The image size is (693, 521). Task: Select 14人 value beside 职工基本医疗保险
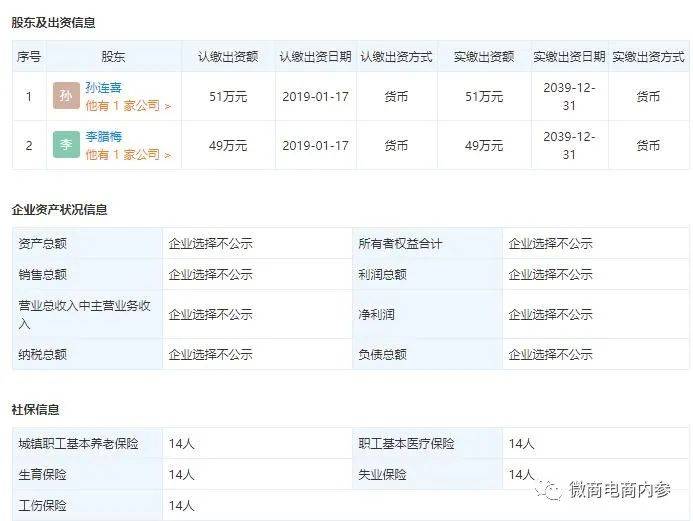tap(522, 444)
